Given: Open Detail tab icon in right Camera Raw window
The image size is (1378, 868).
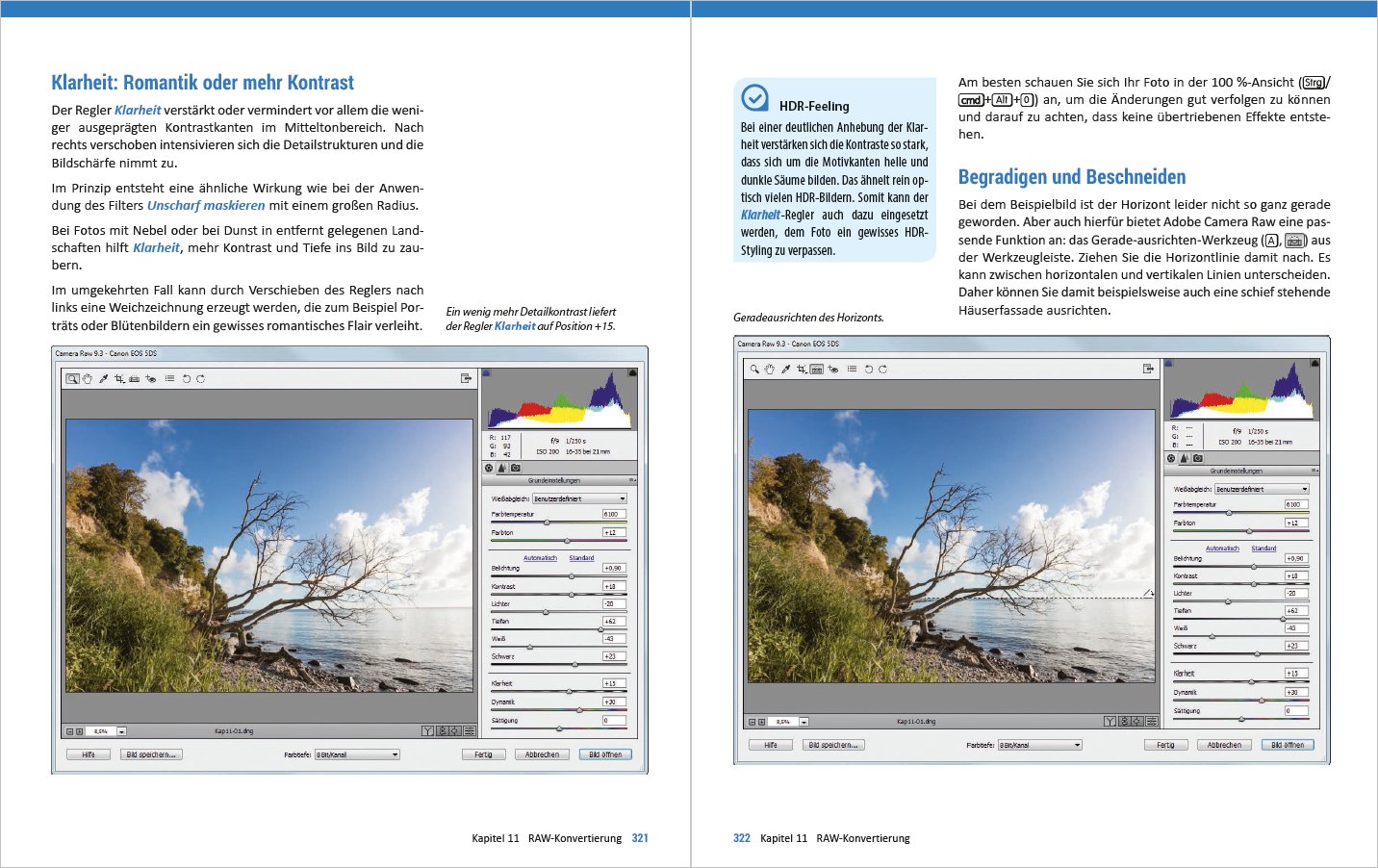Looking at the screenshot, I should click(x=1185, y=459).
